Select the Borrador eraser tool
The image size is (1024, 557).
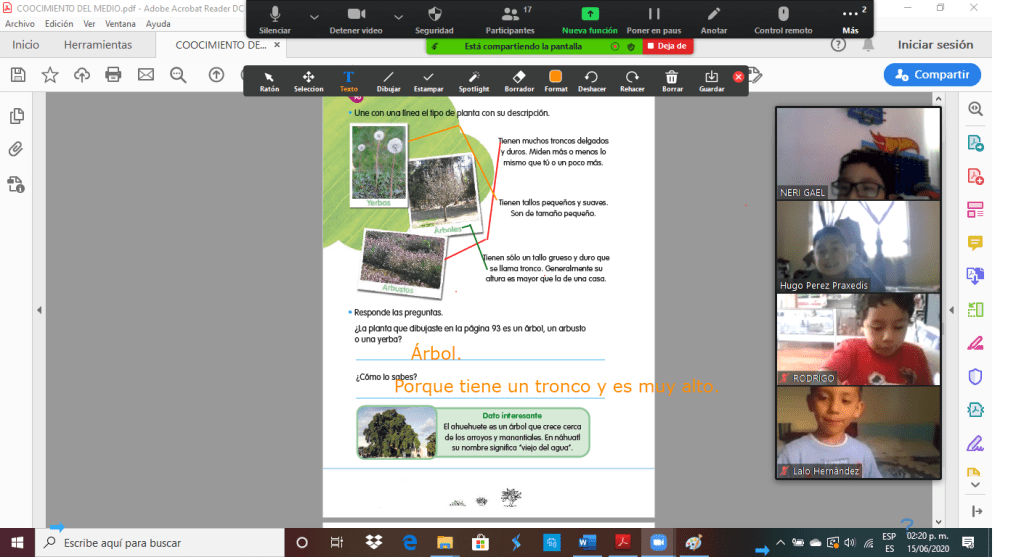pyautogui.click(x=519, y=79)
